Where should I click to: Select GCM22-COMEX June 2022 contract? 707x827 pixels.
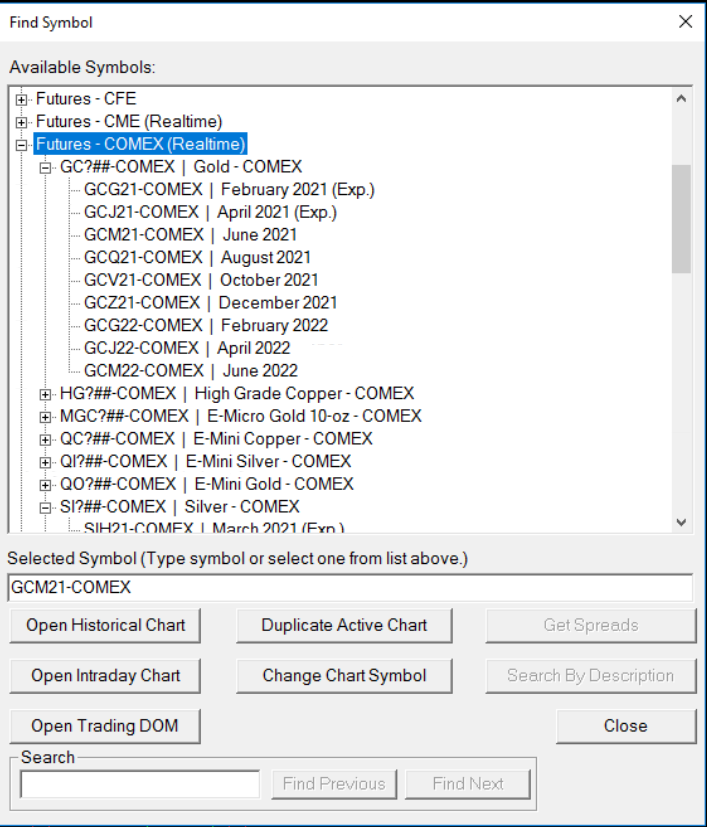pos(190,371)
